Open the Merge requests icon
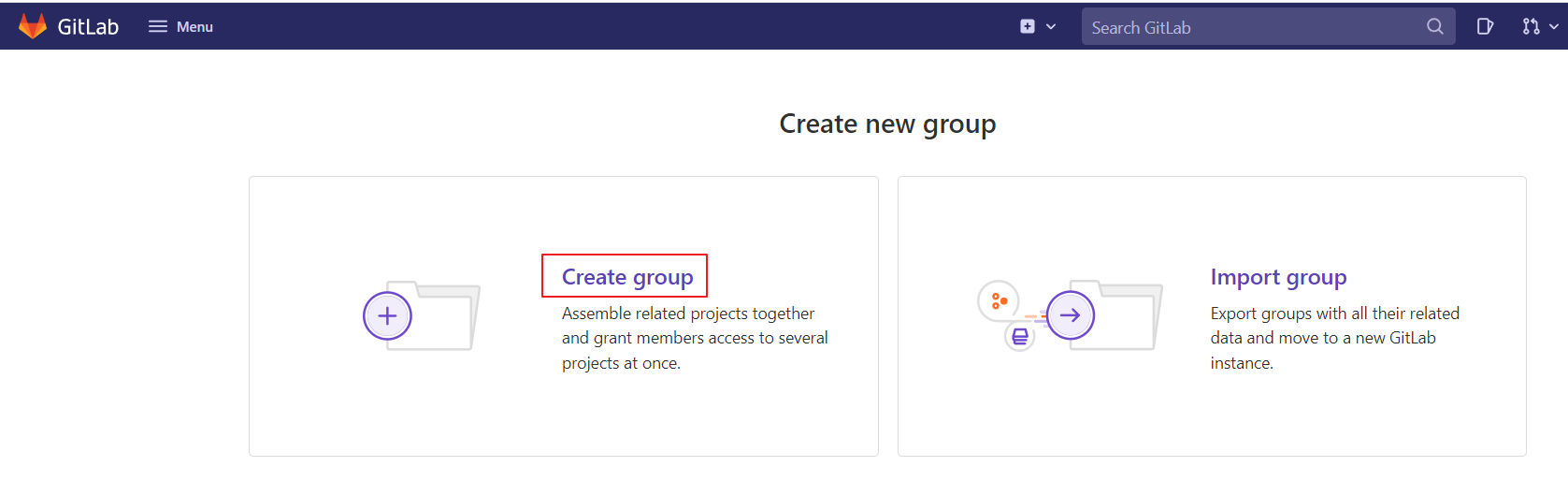 tap(1531, 27)
